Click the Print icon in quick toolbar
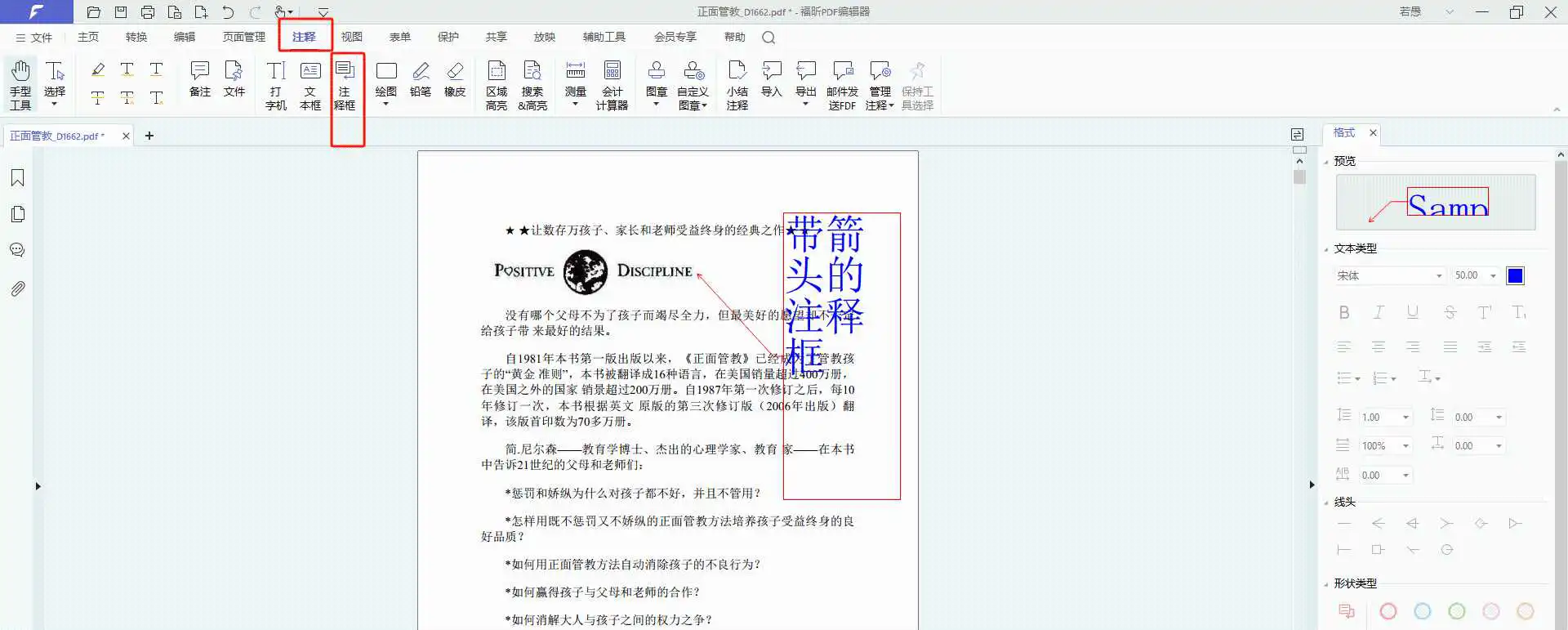Viewport: 1568px width, 630px height. 148,12
